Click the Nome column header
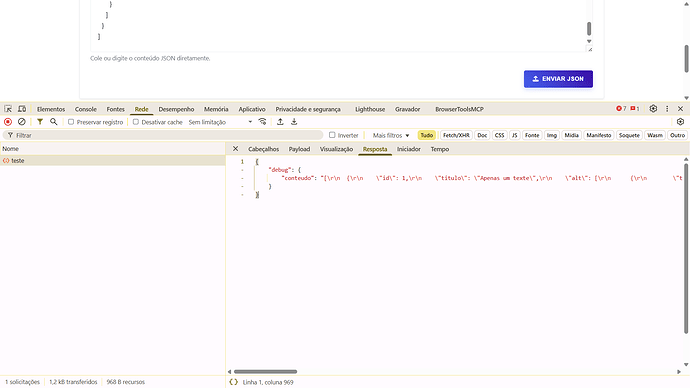Viewport: 690px width, 388px height. (113, 149)
